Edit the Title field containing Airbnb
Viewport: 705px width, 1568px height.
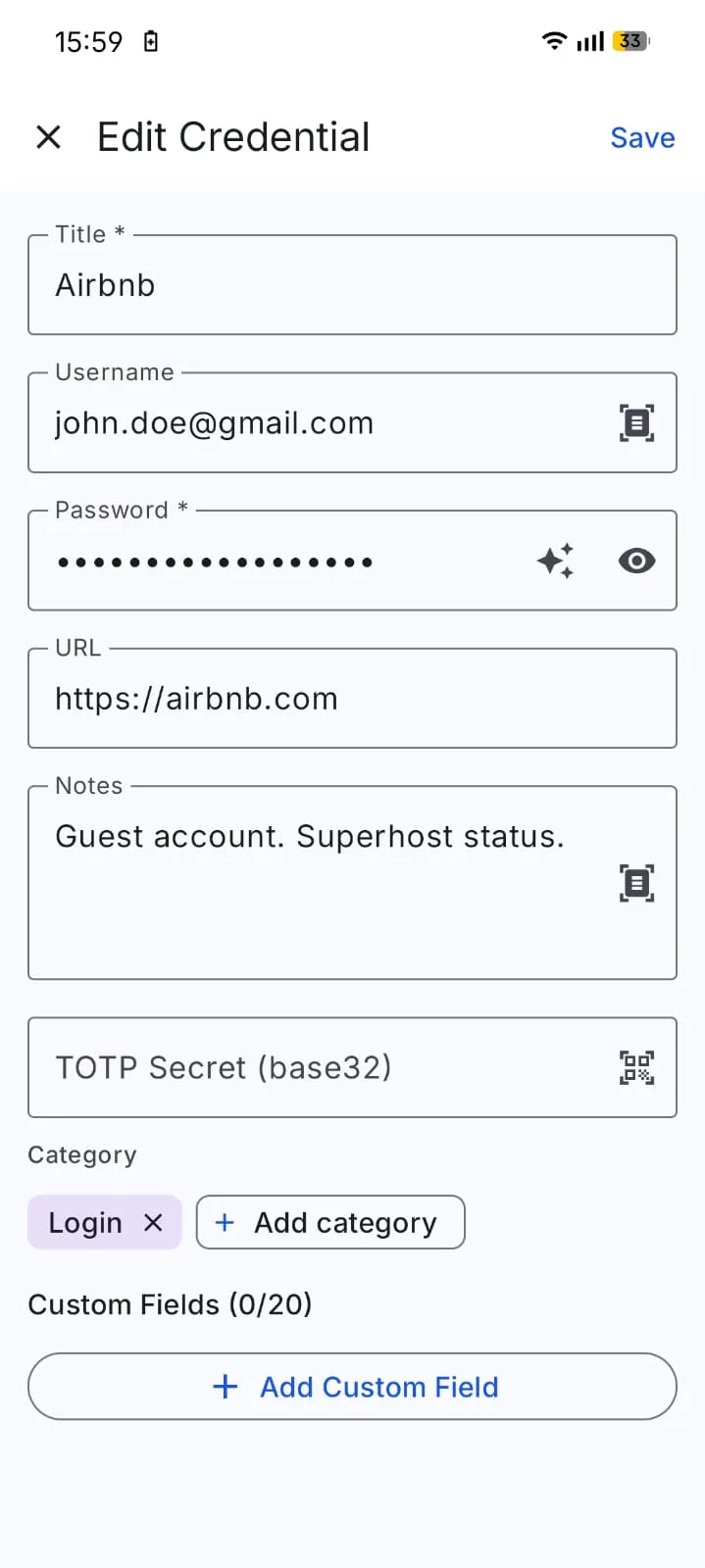[x=352, y=285]
